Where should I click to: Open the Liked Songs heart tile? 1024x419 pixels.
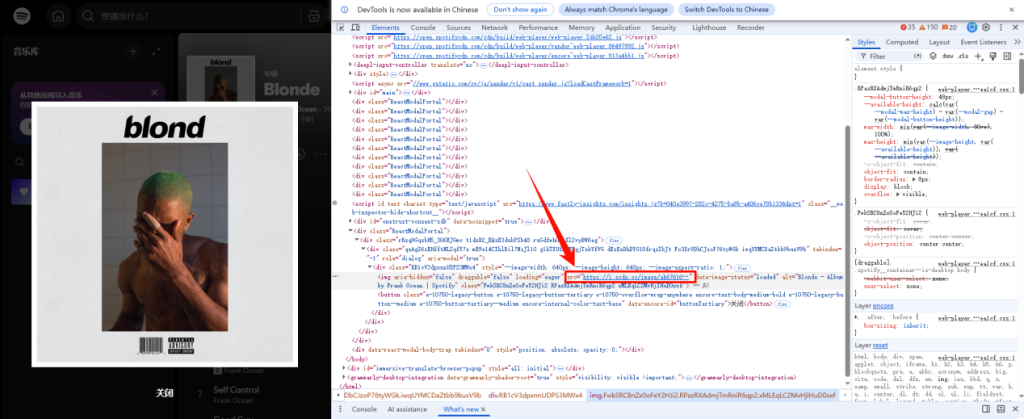[x=22, y=191]
